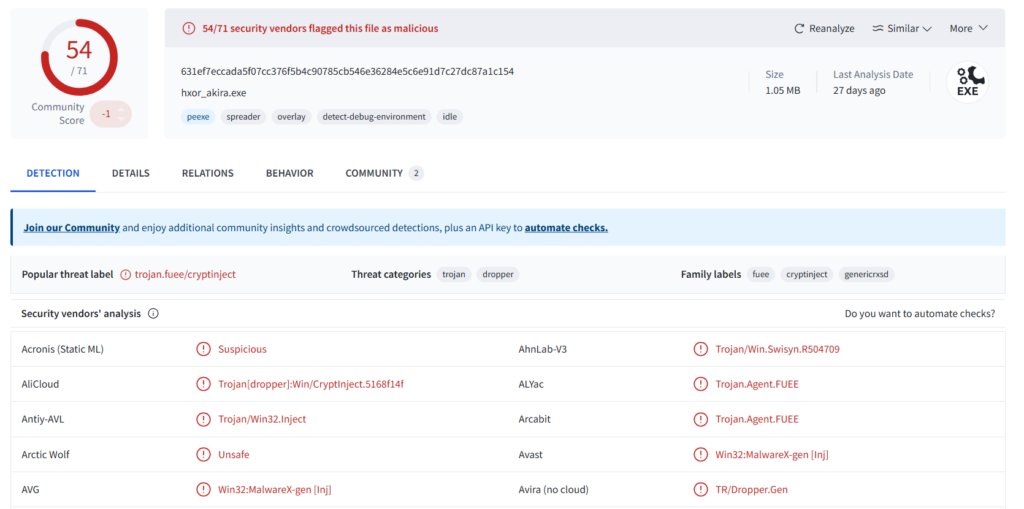Click the Community Score -1 indicator
The image size is (1024, 509).
point(108,114)
